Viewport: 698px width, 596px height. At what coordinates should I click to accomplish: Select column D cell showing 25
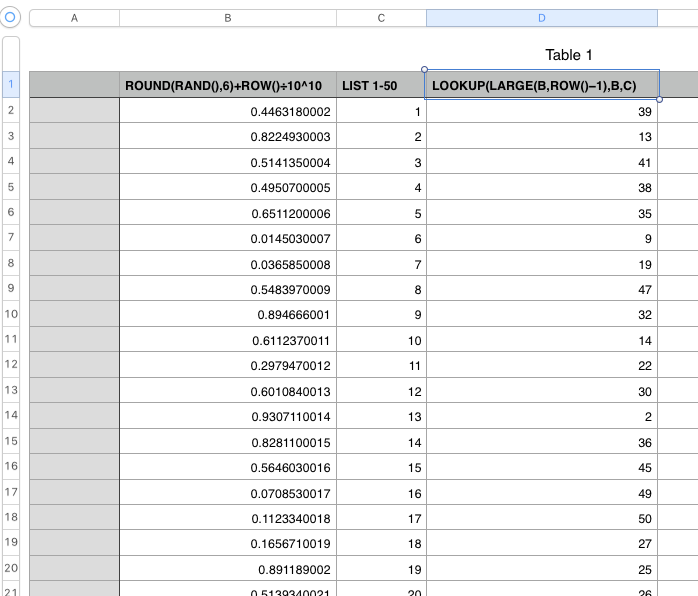pos(542,568)
